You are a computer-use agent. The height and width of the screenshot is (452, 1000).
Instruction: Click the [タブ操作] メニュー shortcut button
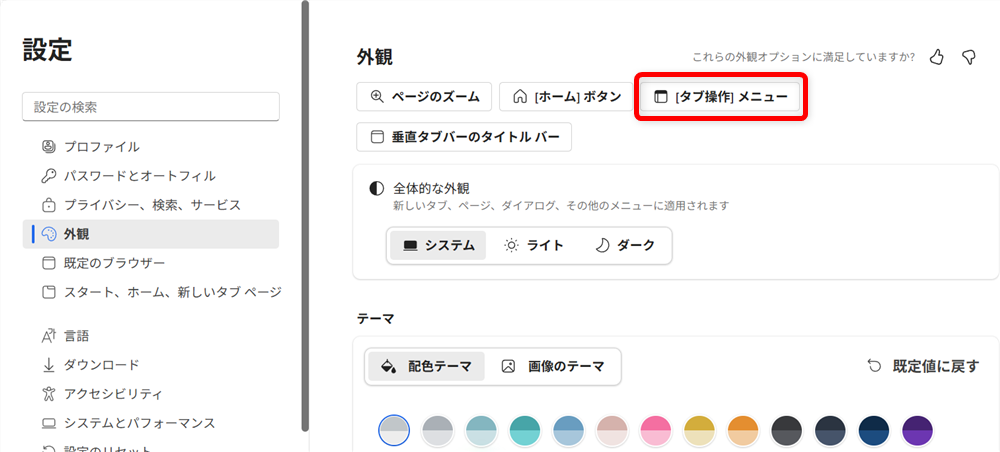(721, 97)
